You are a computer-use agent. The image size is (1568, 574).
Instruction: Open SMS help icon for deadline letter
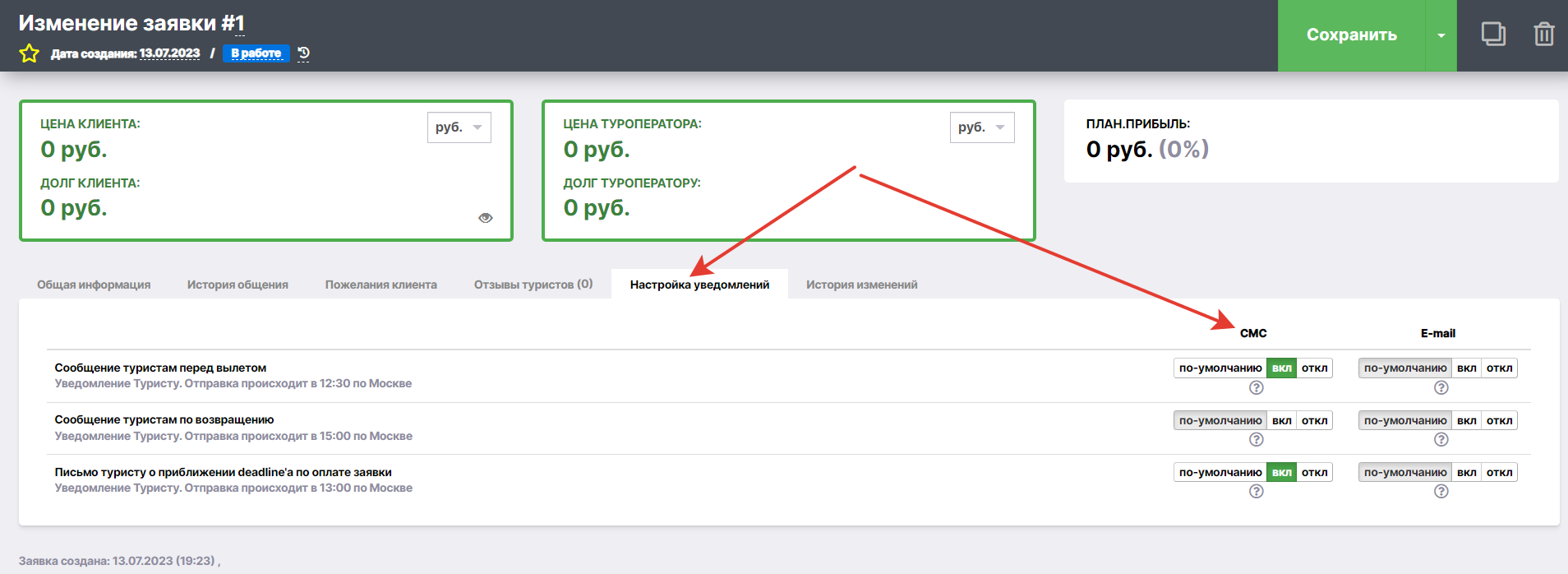point(1256,491)
